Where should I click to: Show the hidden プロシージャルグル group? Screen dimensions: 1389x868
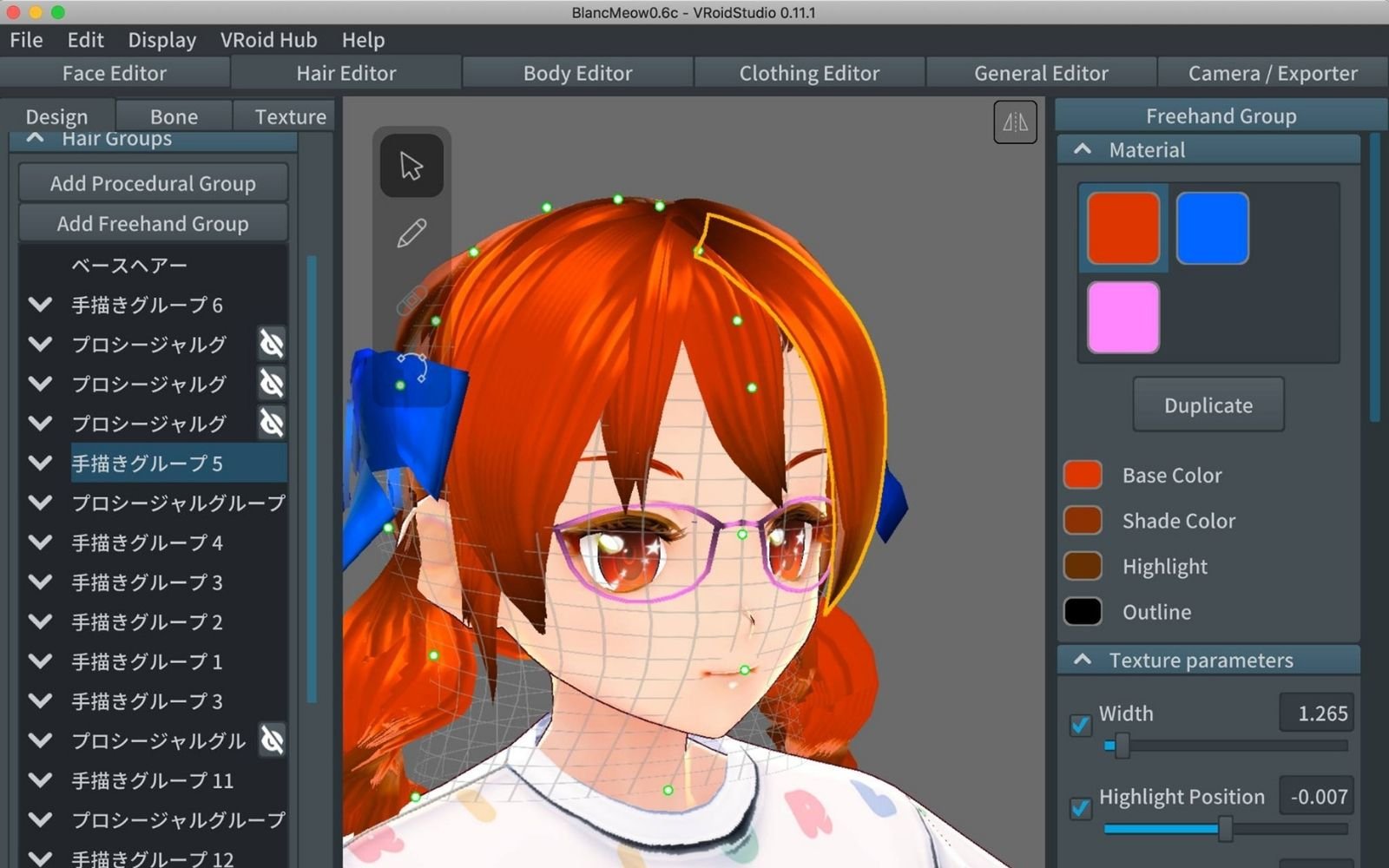(272, 740)
